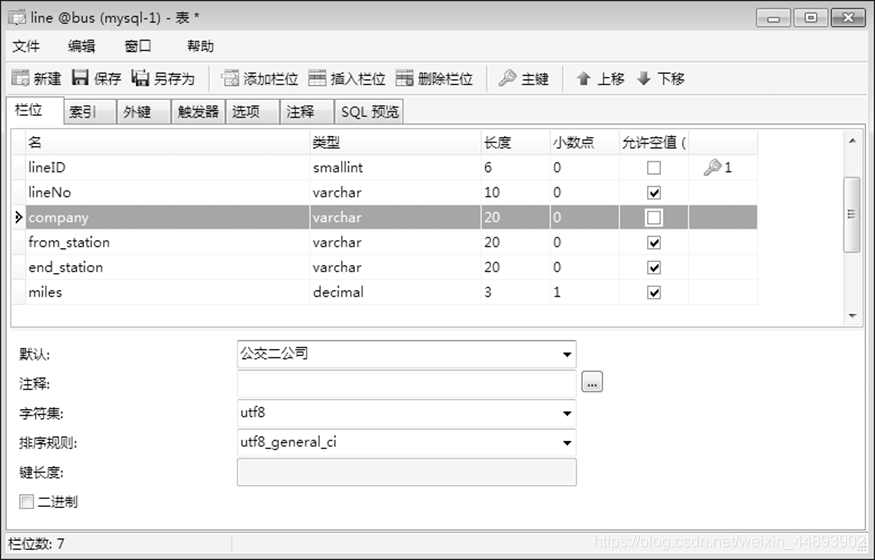
Task: Select the lineNo field name cell
Action: [x=167, y=192]
